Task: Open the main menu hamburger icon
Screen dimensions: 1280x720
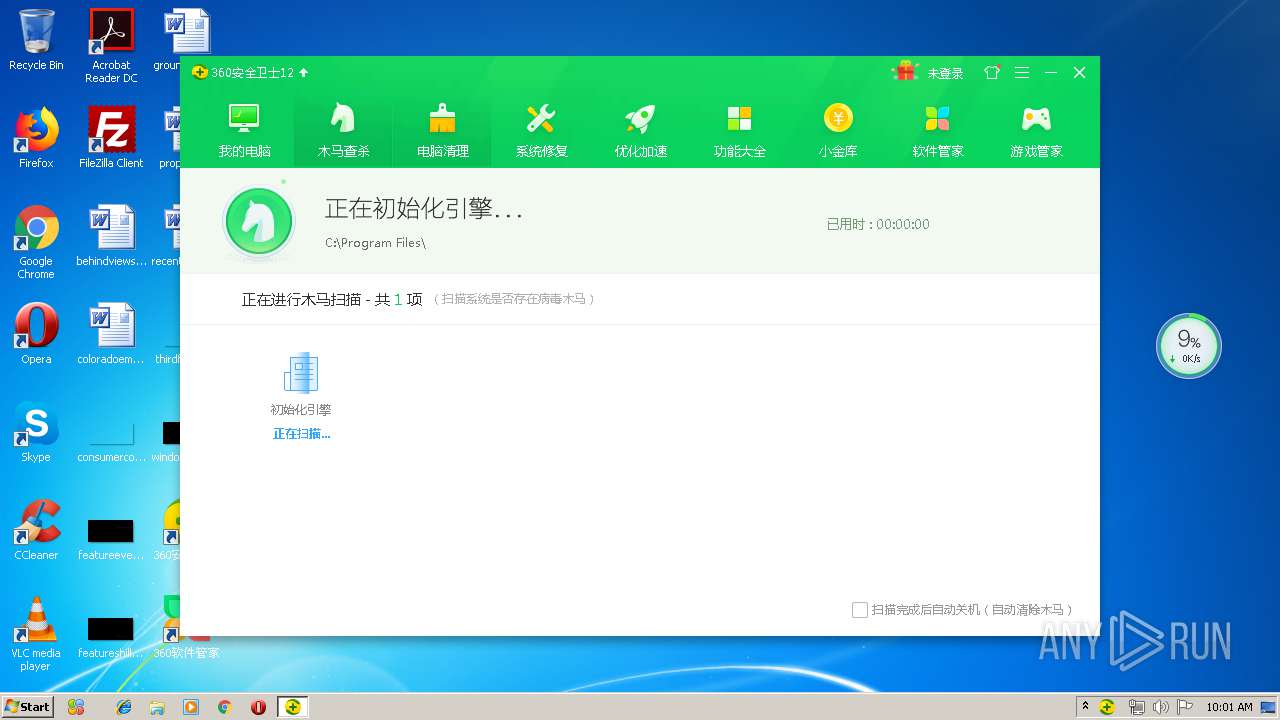Action: coord(1022,73)
